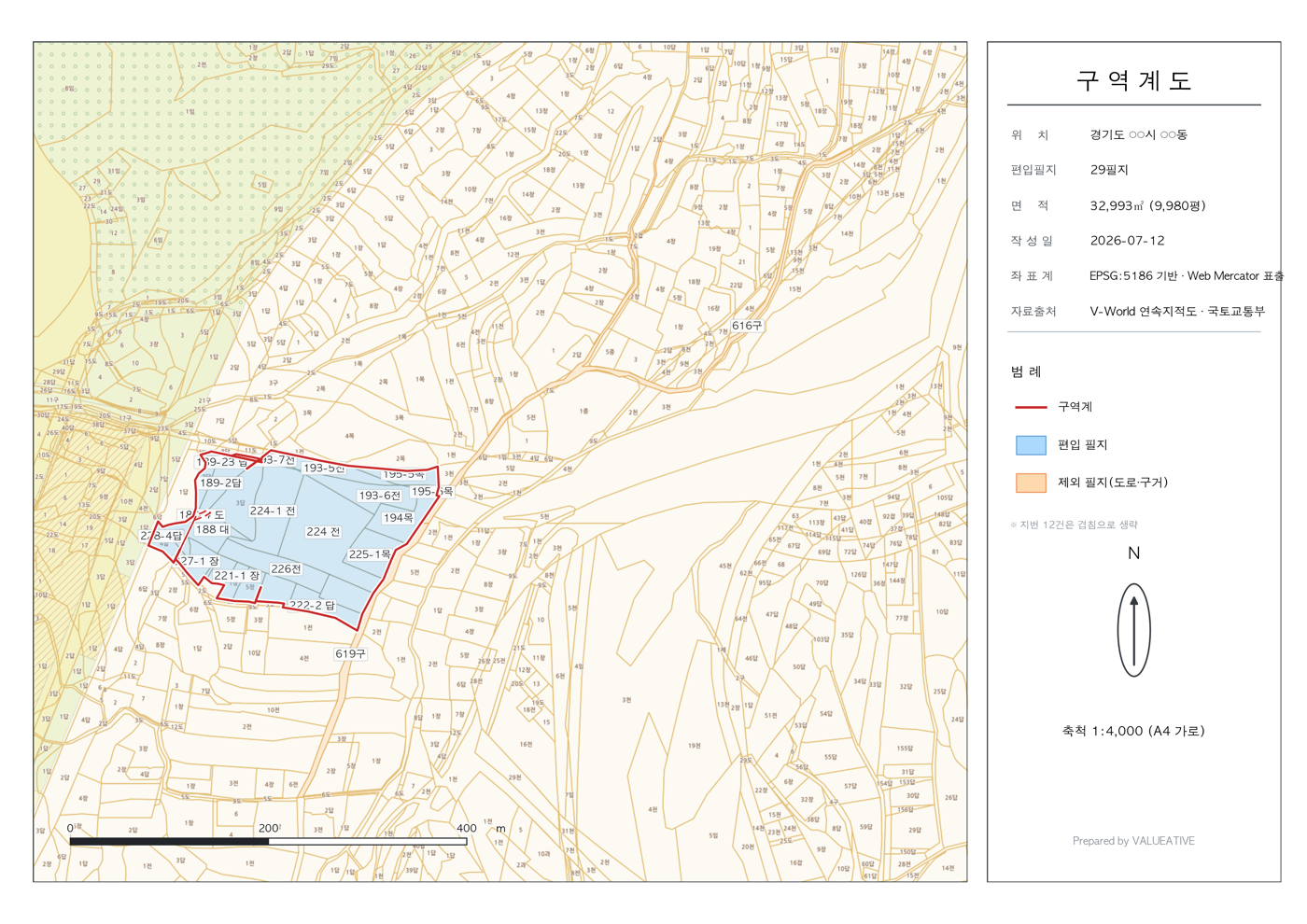Viewport: 1307px width, 924px height.
Task: Select the orange 제외 필지 legend swatch
Action: [1031, 483]
